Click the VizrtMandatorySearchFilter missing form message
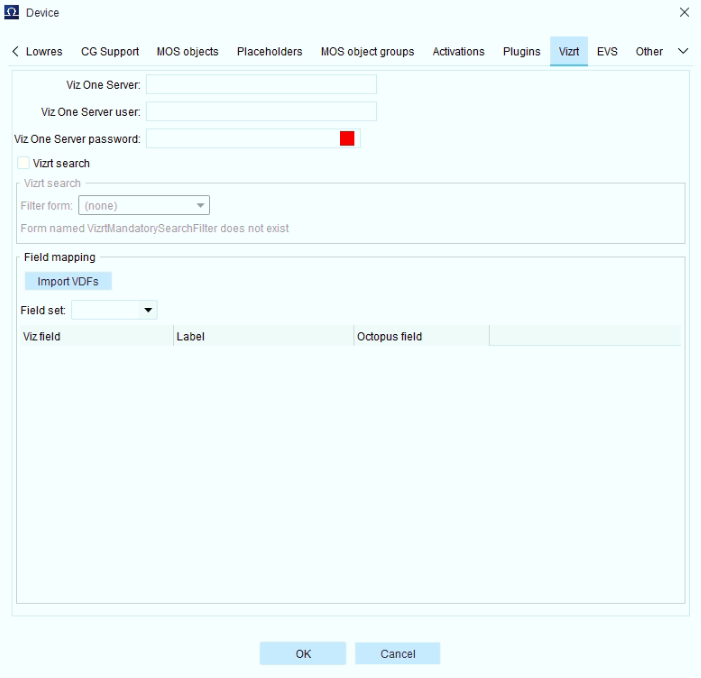Screen dimensions: 701x678 coord(155,228)
